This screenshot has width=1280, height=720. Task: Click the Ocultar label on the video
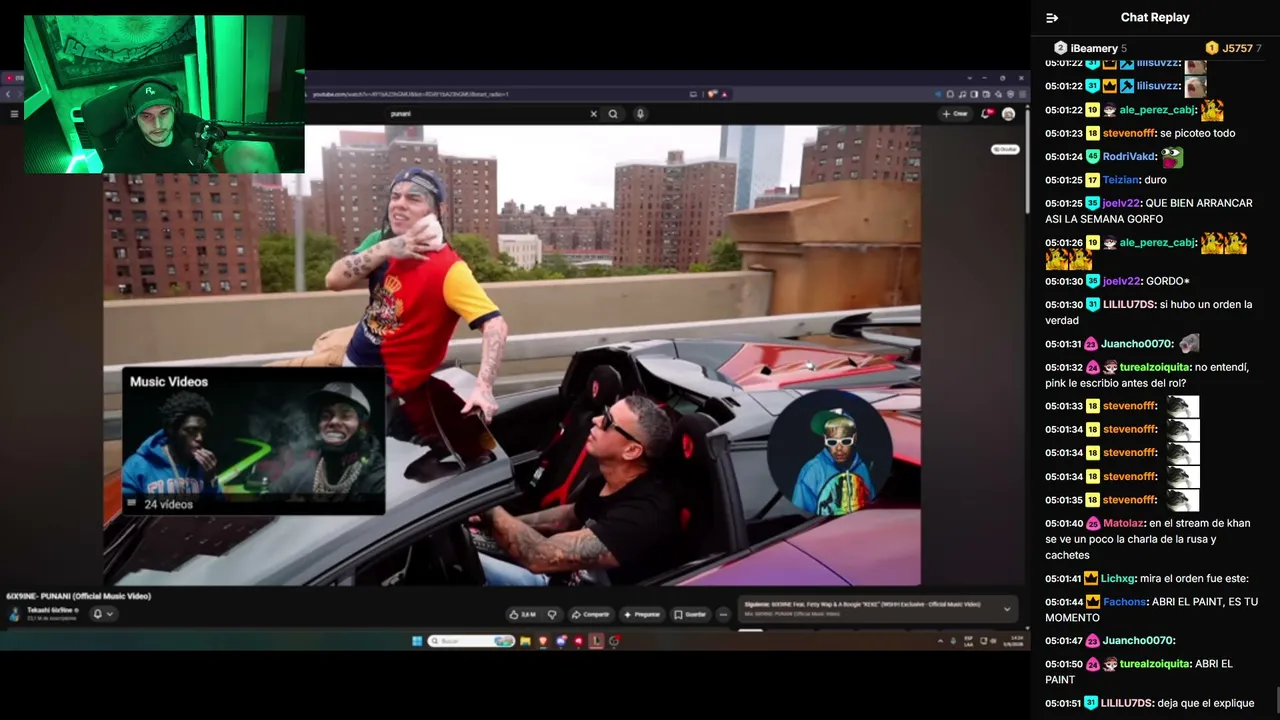(x=1005, y=149)
